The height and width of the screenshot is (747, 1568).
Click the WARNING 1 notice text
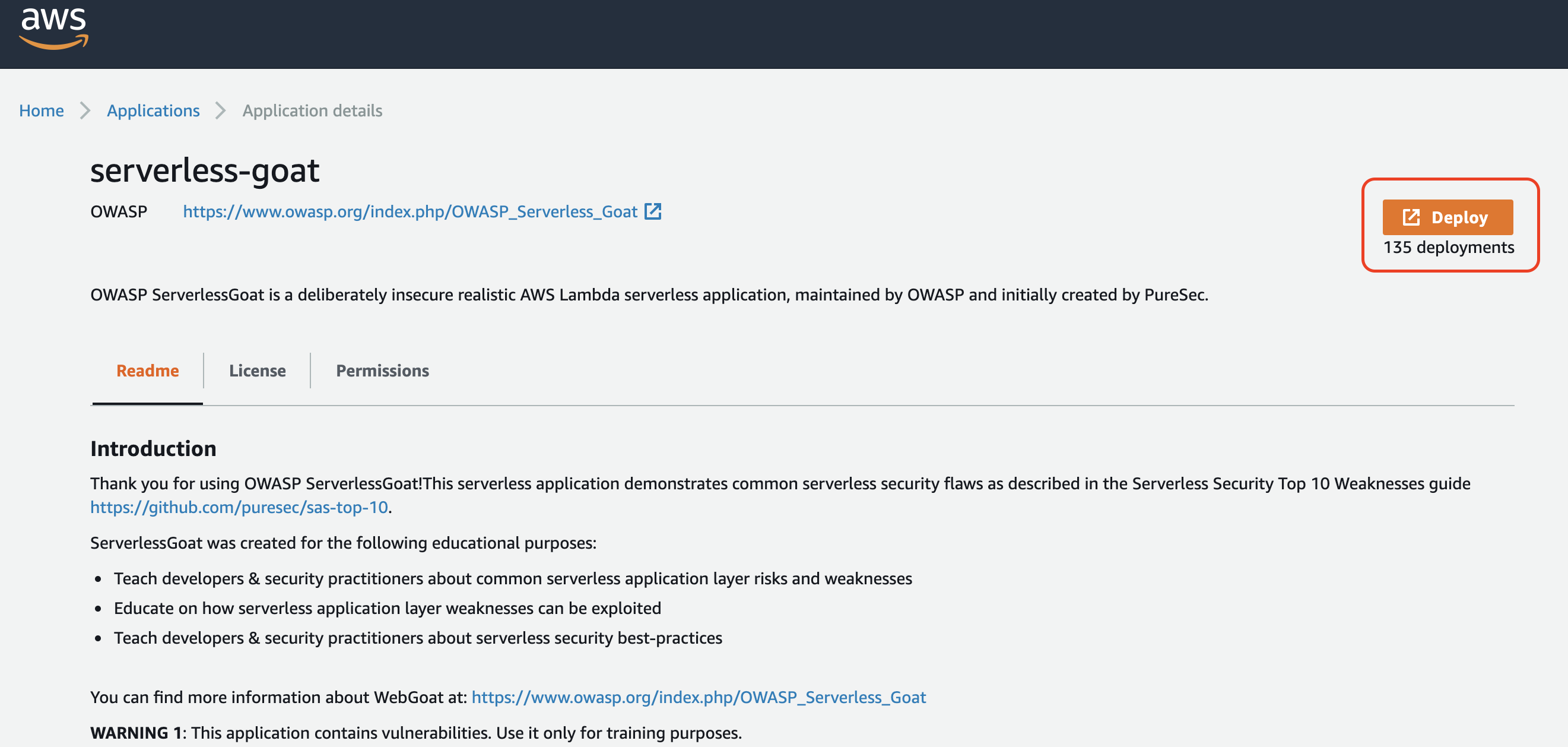(415, 732)
